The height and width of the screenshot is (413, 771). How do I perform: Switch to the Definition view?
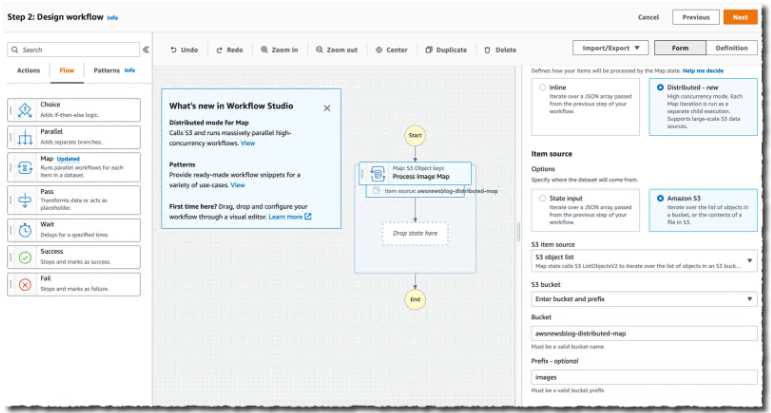click(731, 48)
